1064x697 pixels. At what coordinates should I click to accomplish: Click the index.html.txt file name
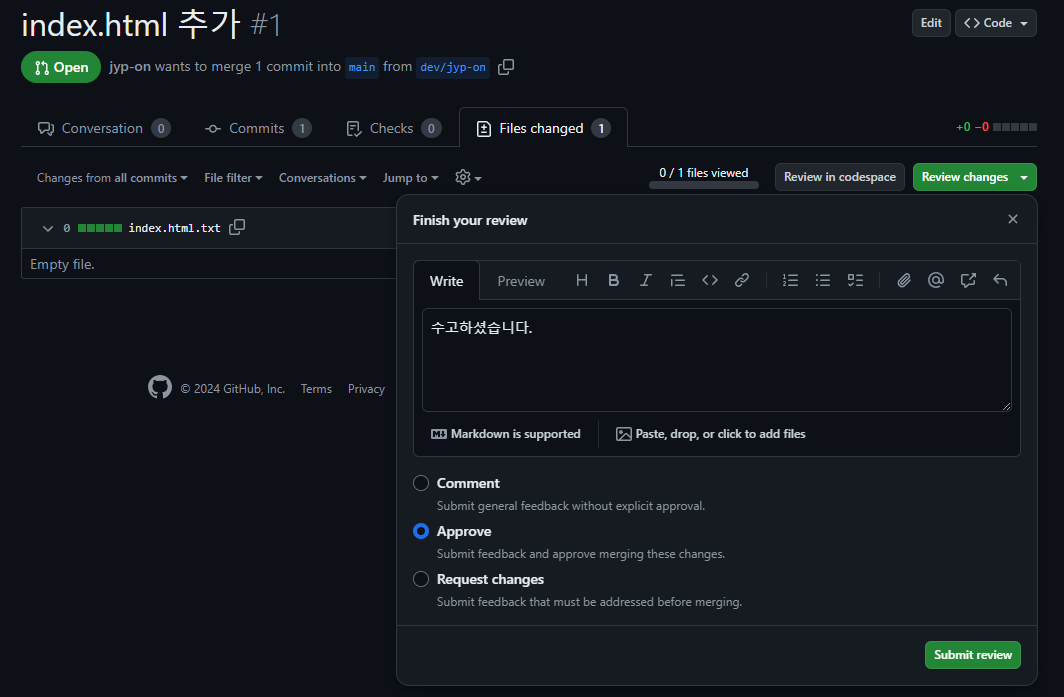174,228
